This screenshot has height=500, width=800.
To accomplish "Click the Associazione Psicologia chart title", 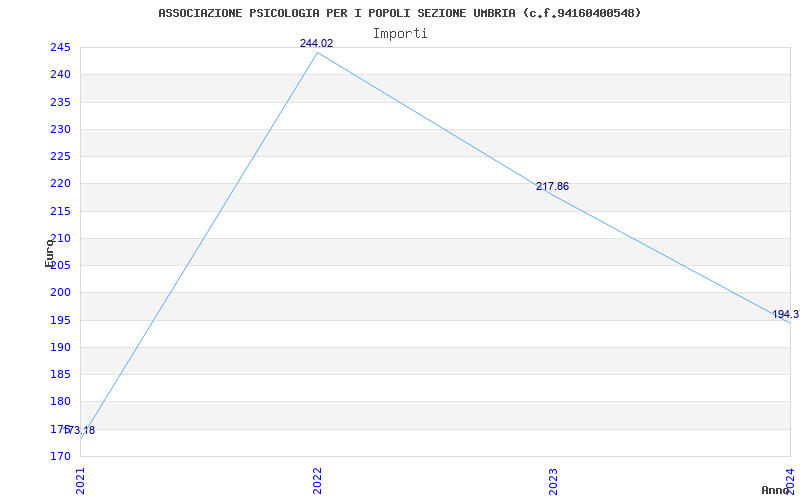I will (399, 13).
